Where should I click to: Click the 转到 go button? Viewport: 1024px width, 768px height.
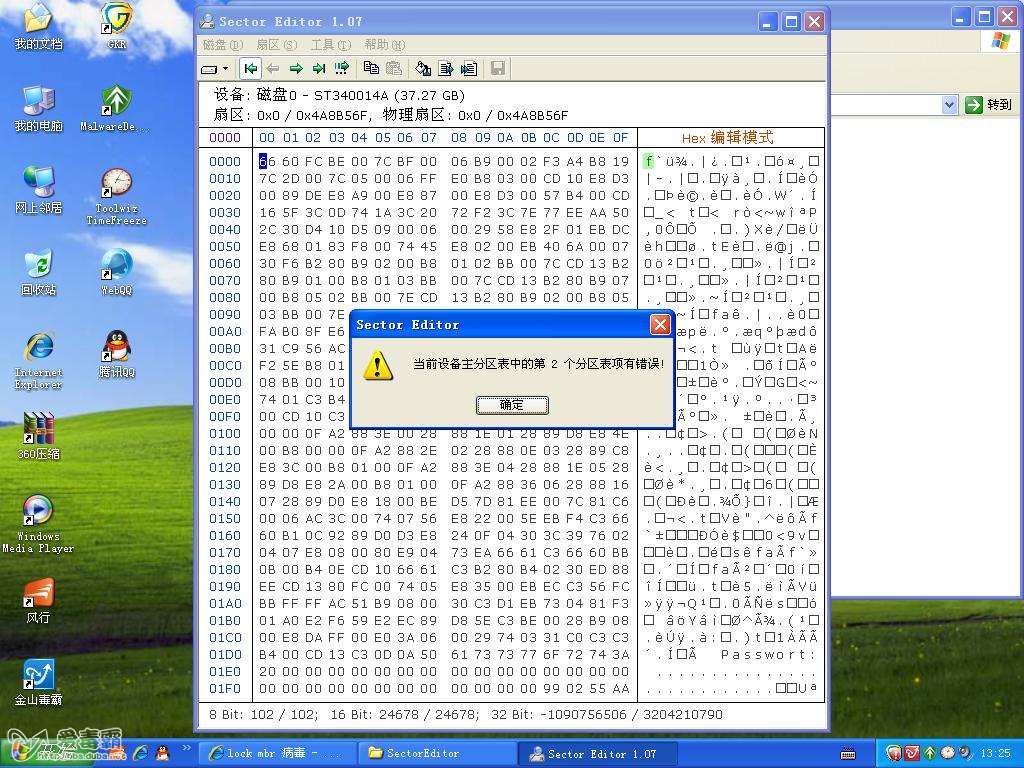[x=988, y=104]
